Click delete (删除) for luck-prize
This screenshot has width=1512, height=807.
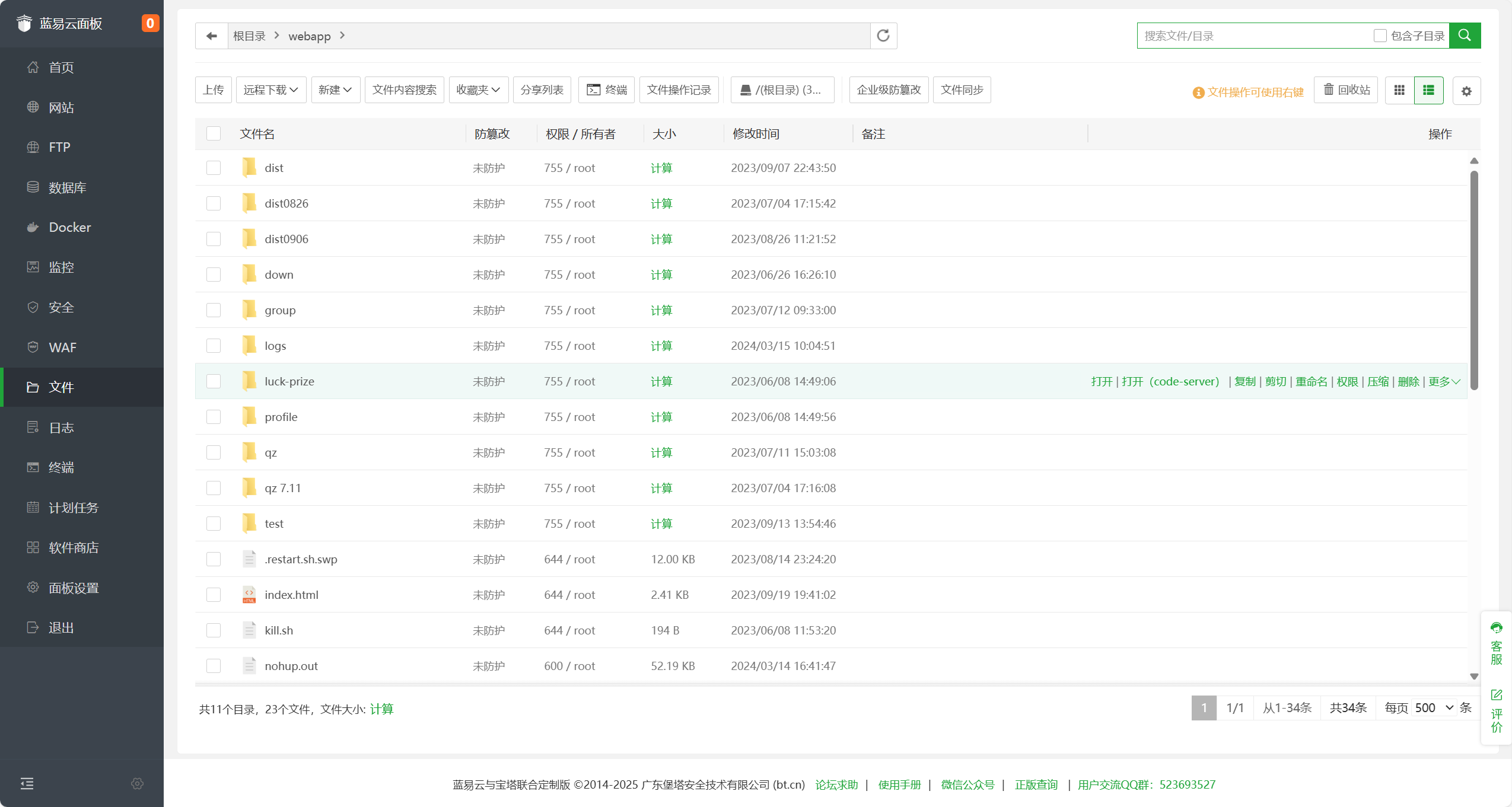(1408, 381)
